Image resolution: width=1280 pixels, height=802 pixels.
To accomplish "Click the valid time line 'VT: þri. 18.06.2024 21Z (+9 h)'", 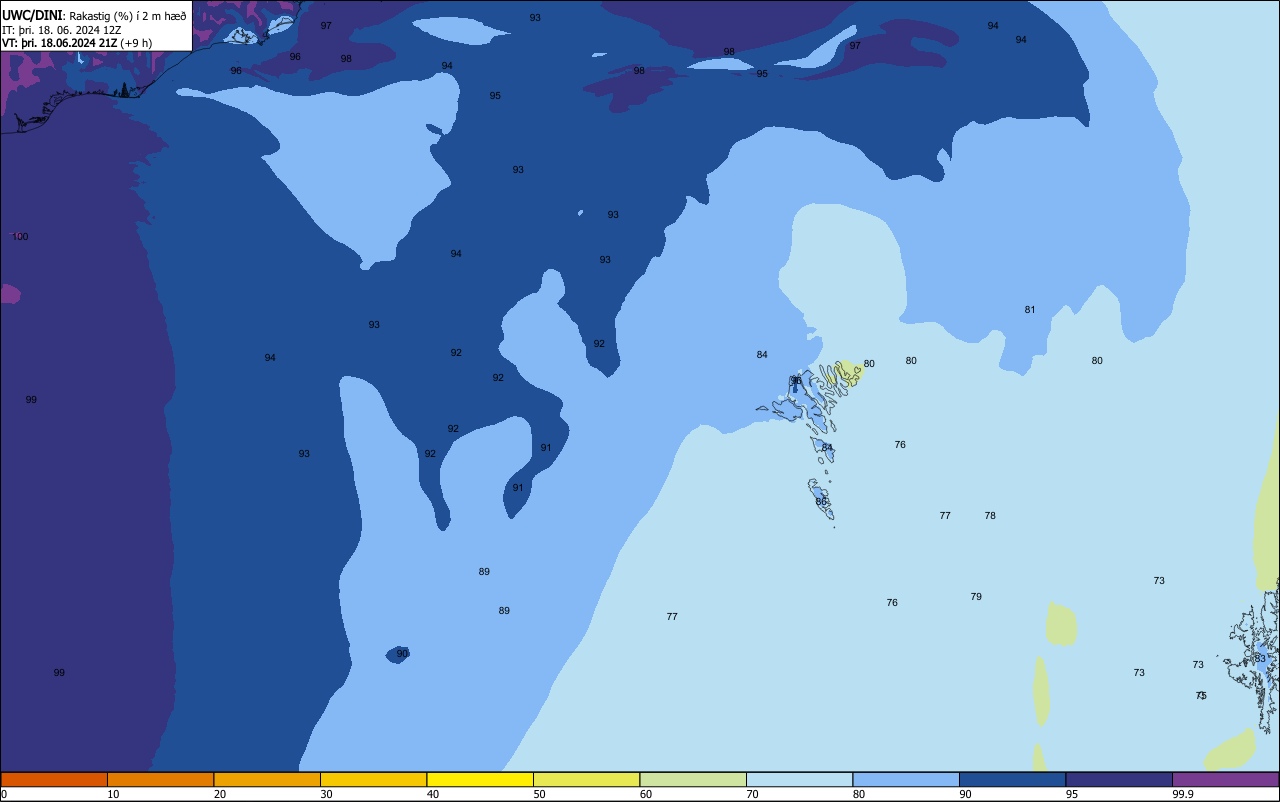I will tap(77, 43).
